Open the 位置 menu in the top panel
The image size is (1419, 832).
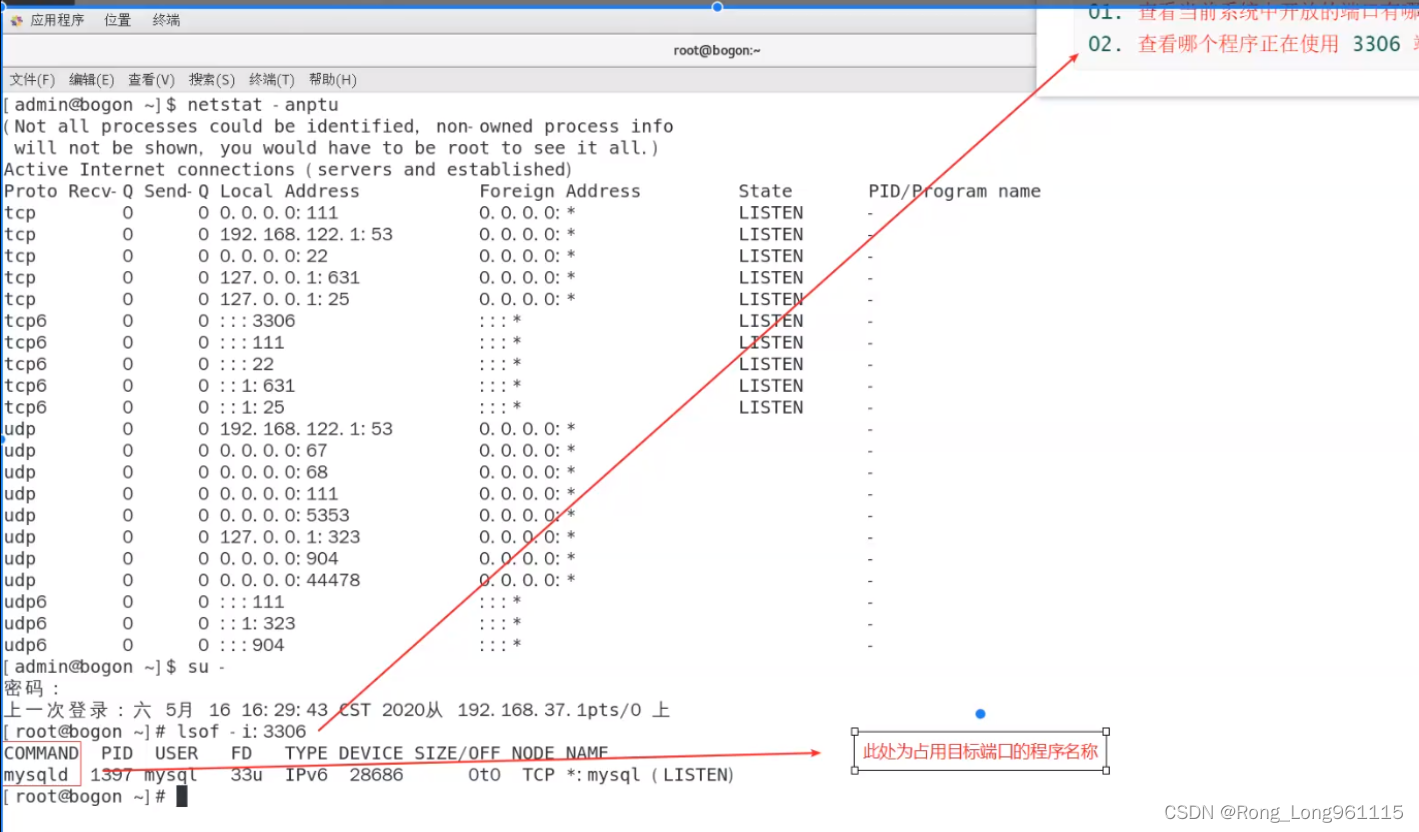tap(117, 20)
